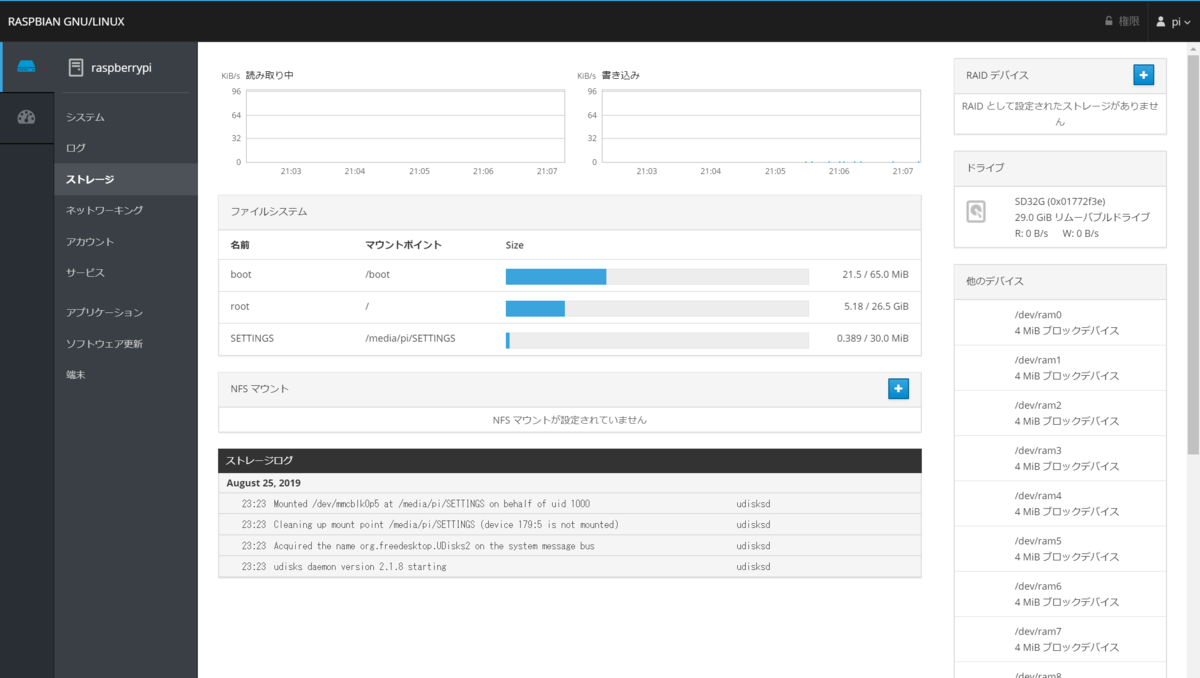
Task: Add a new RAID device with plus button
Action: click(1144, 75)
